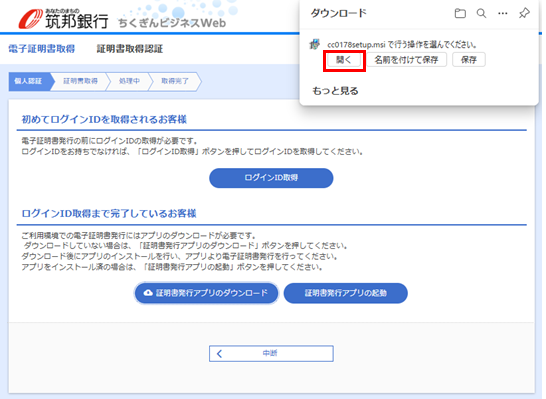Viewport: 546px width, 399px height.
Task: Click the search downloads magnifier icon
Action: pos(481,14)
